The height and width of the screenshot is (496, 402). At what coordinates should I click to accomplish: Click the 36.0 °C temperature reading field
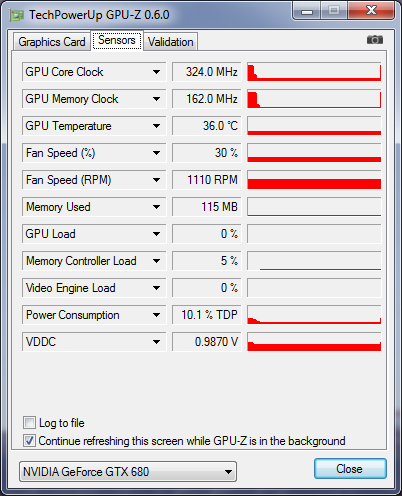206,126
